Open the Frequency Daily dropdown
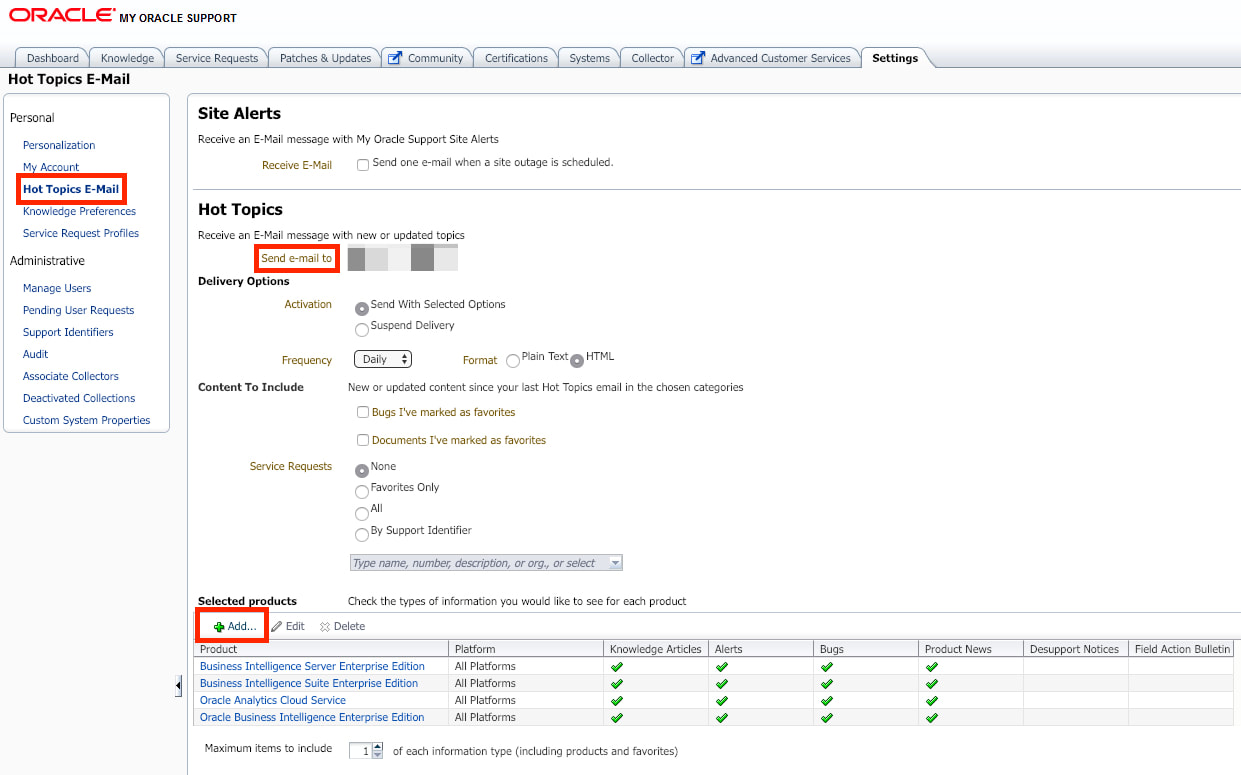1241x775 pixels. coord(383,359)
